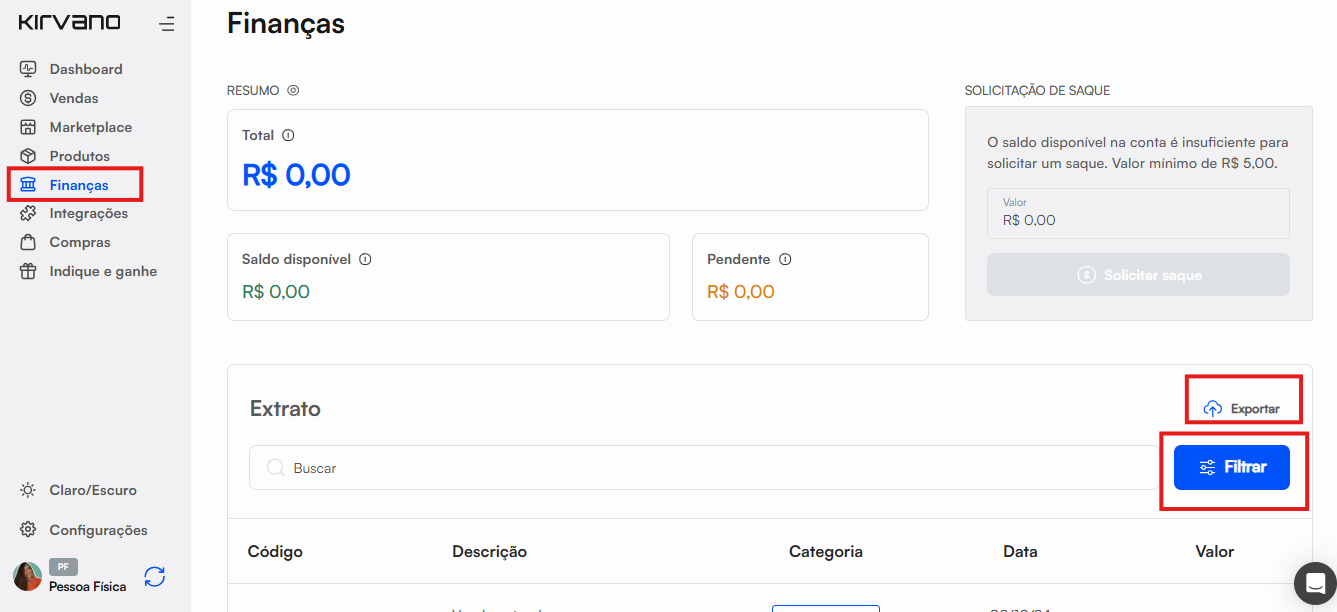Click the info icon next to Pendente

(x=785, y=259)
